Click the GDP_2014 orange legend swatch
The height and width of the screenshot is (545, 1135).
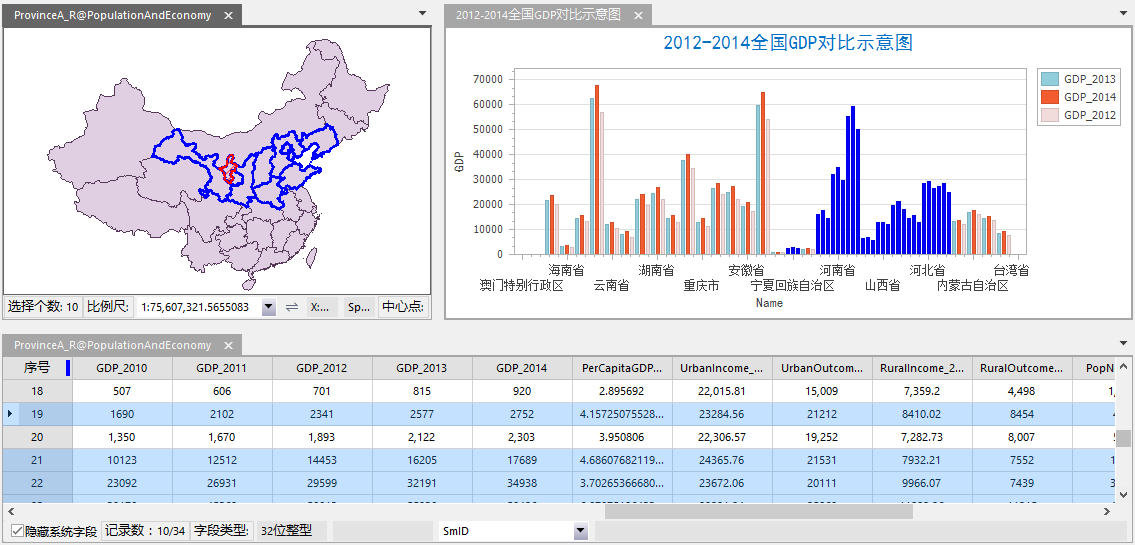(x=1049, y=97)
